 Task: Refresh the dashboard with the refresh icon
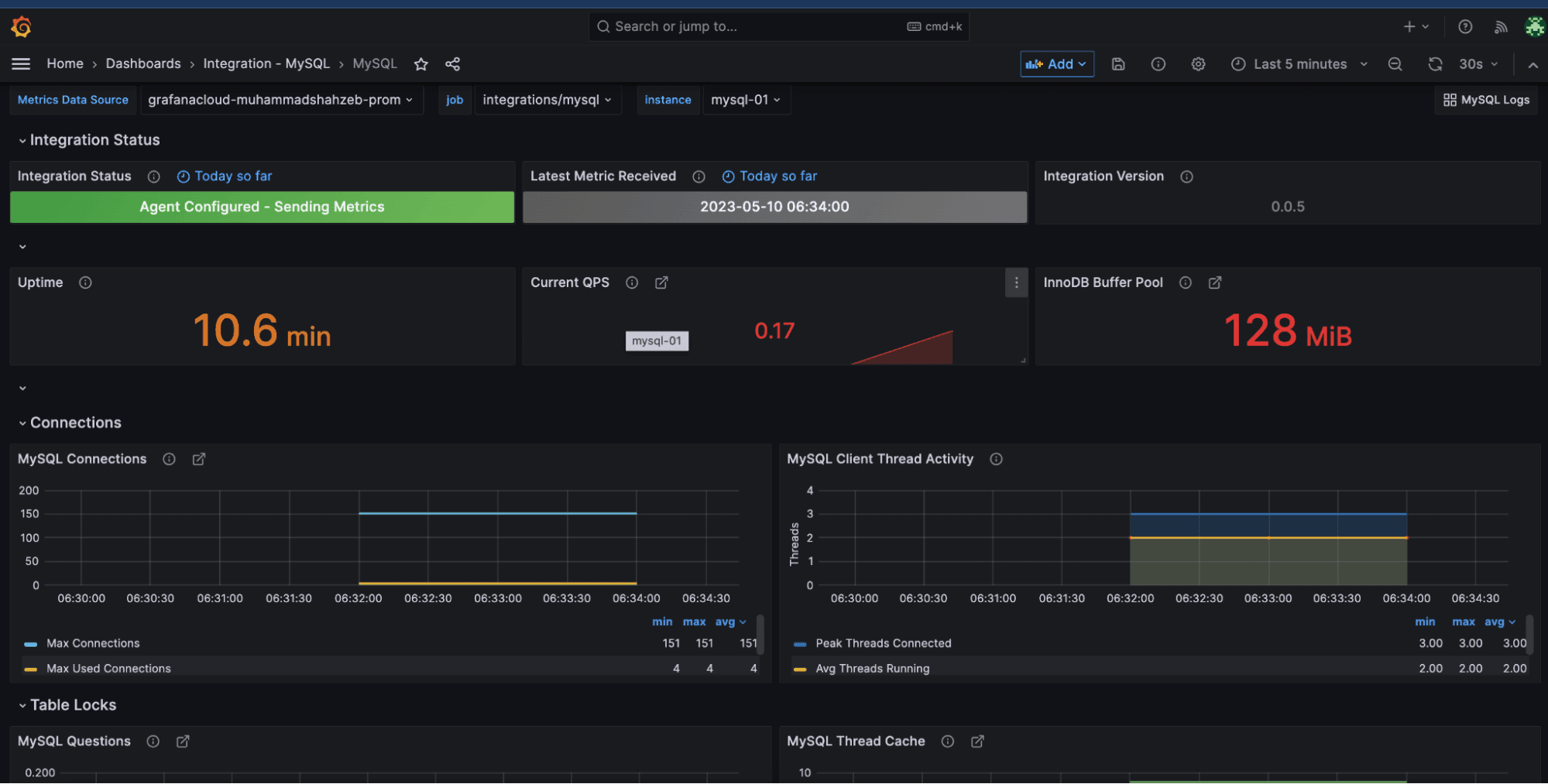click(1436, 64)
